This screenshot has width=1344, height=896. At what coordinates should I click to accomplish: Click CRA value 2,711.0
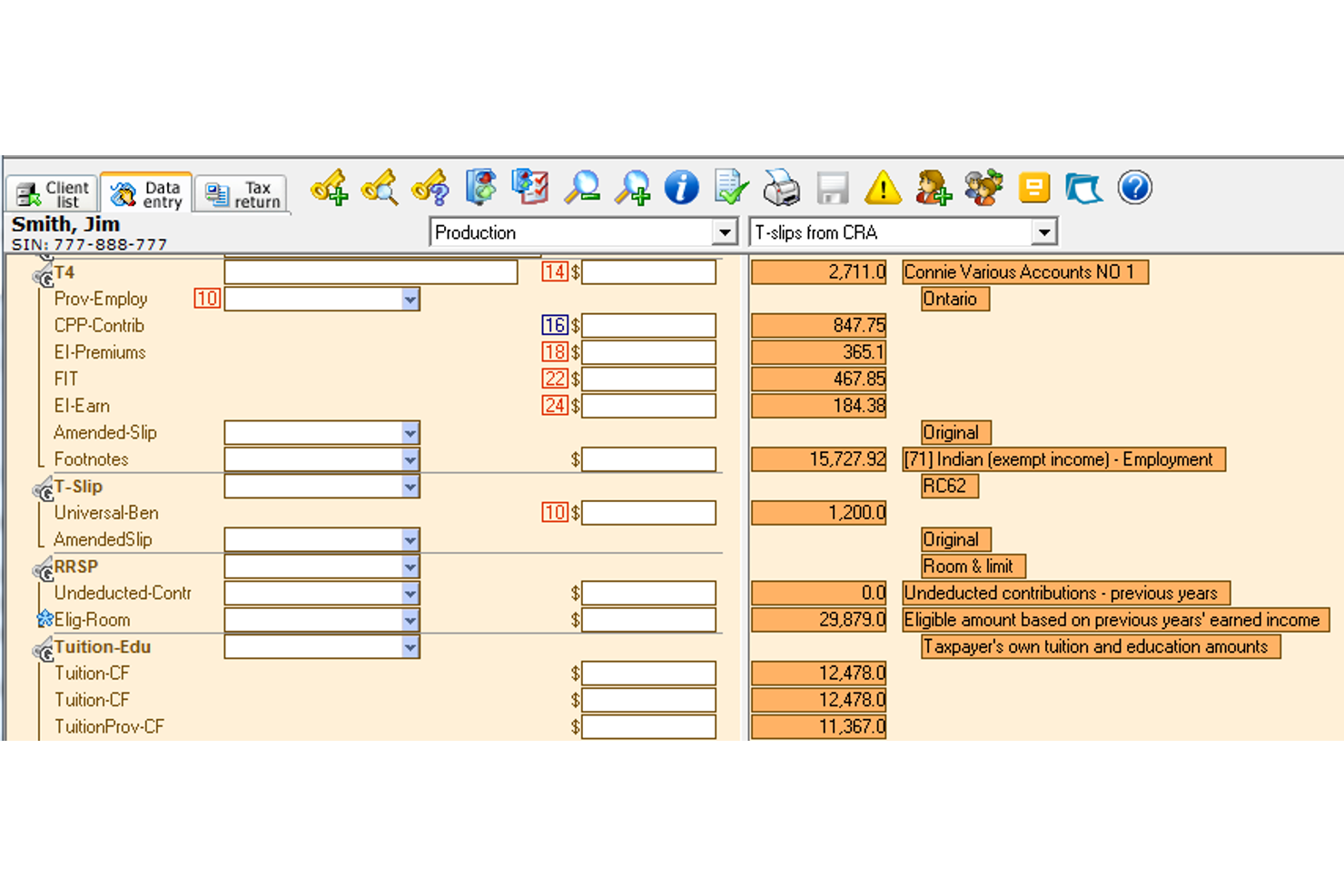pyautogui.click(x=819, y=272)
